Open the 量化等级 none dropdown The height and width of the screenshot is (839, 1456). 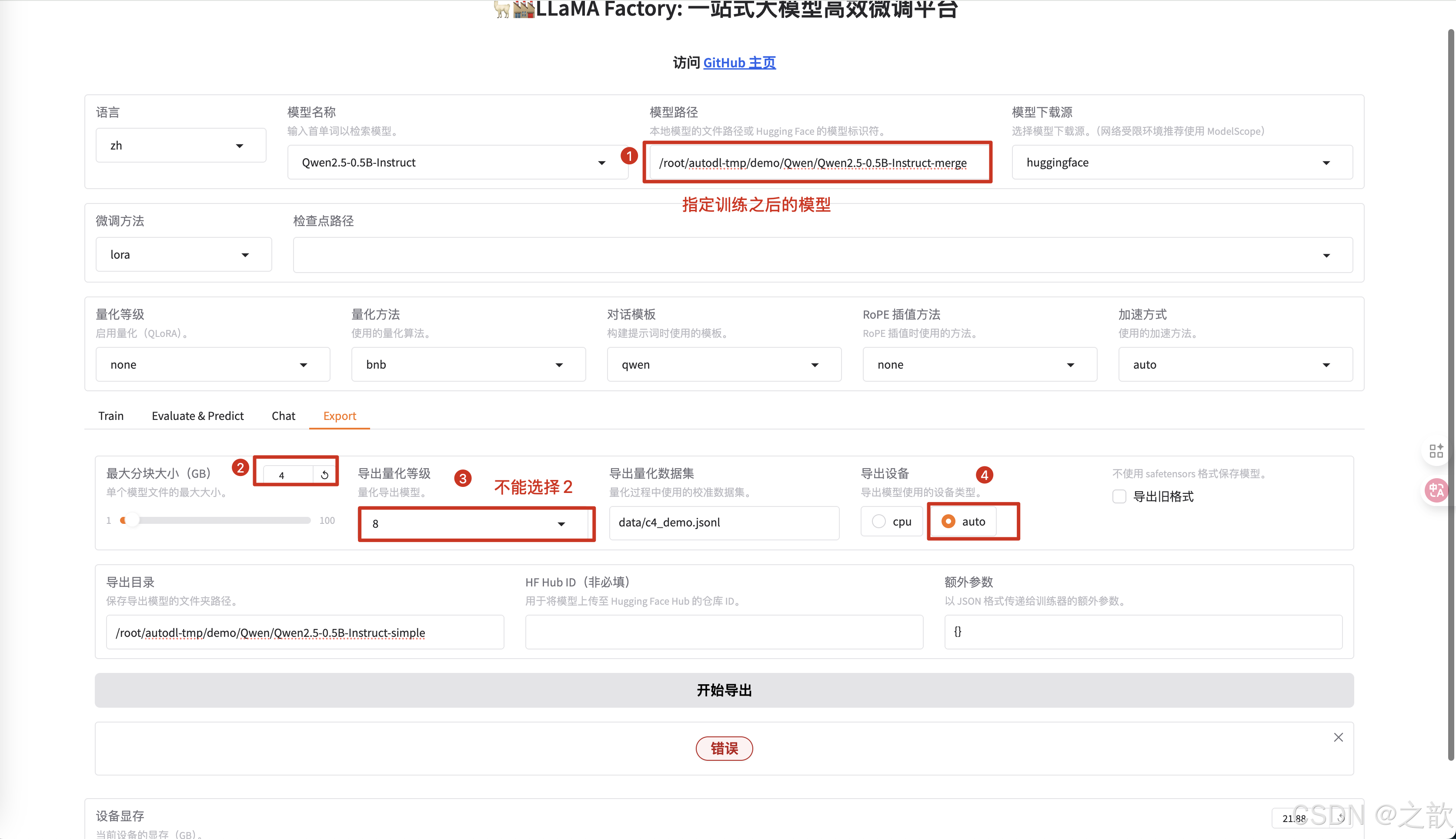(213, 364)
